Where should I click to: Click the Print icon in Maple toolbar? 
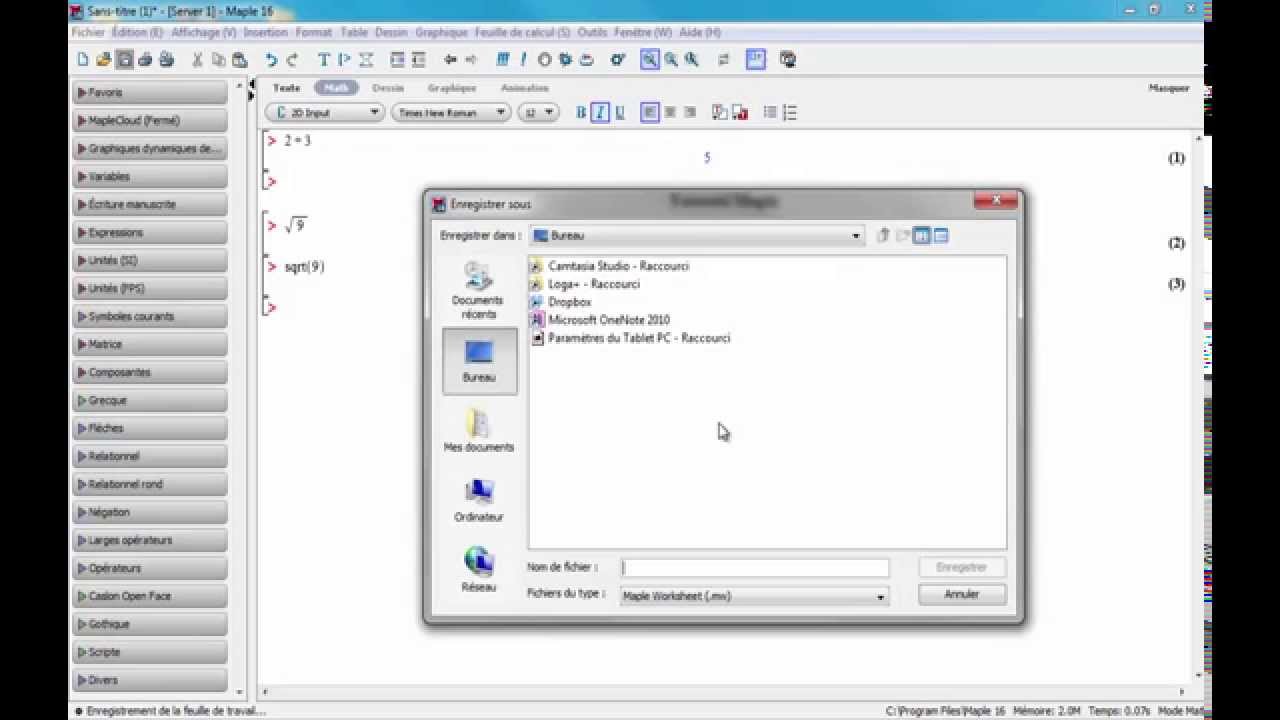[145, 60]
